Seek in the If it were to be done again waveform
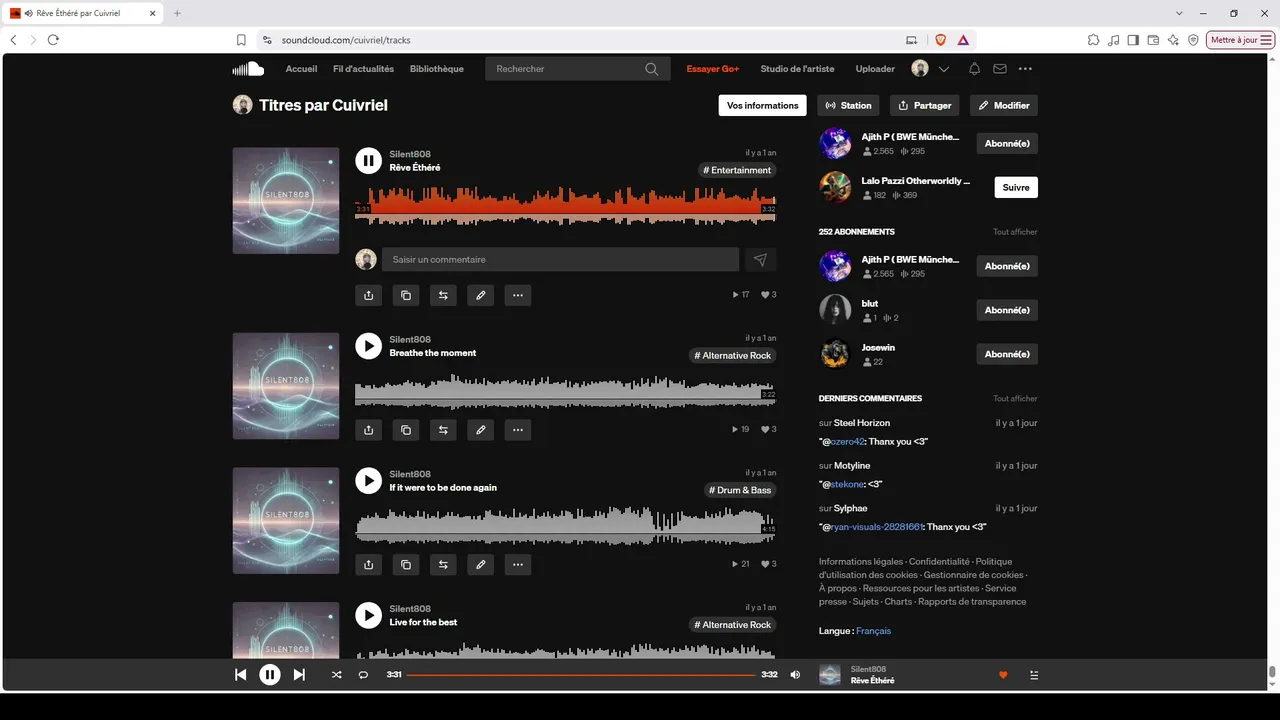Image resolution: width=1280 pixels, height=720 pixels. [x=566, y=526]
